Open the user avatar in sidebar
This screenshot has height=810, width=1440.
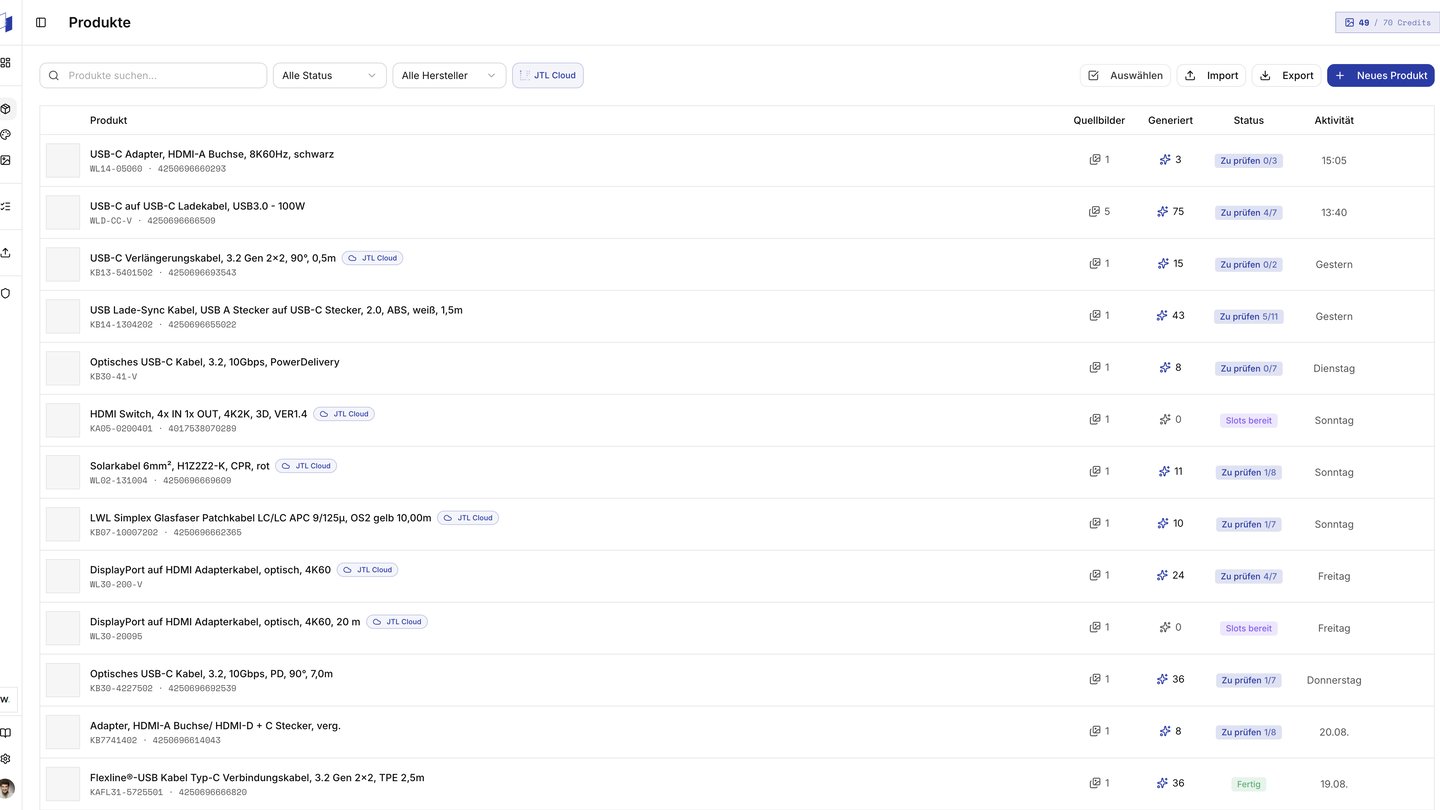click(x=6, y=788)
